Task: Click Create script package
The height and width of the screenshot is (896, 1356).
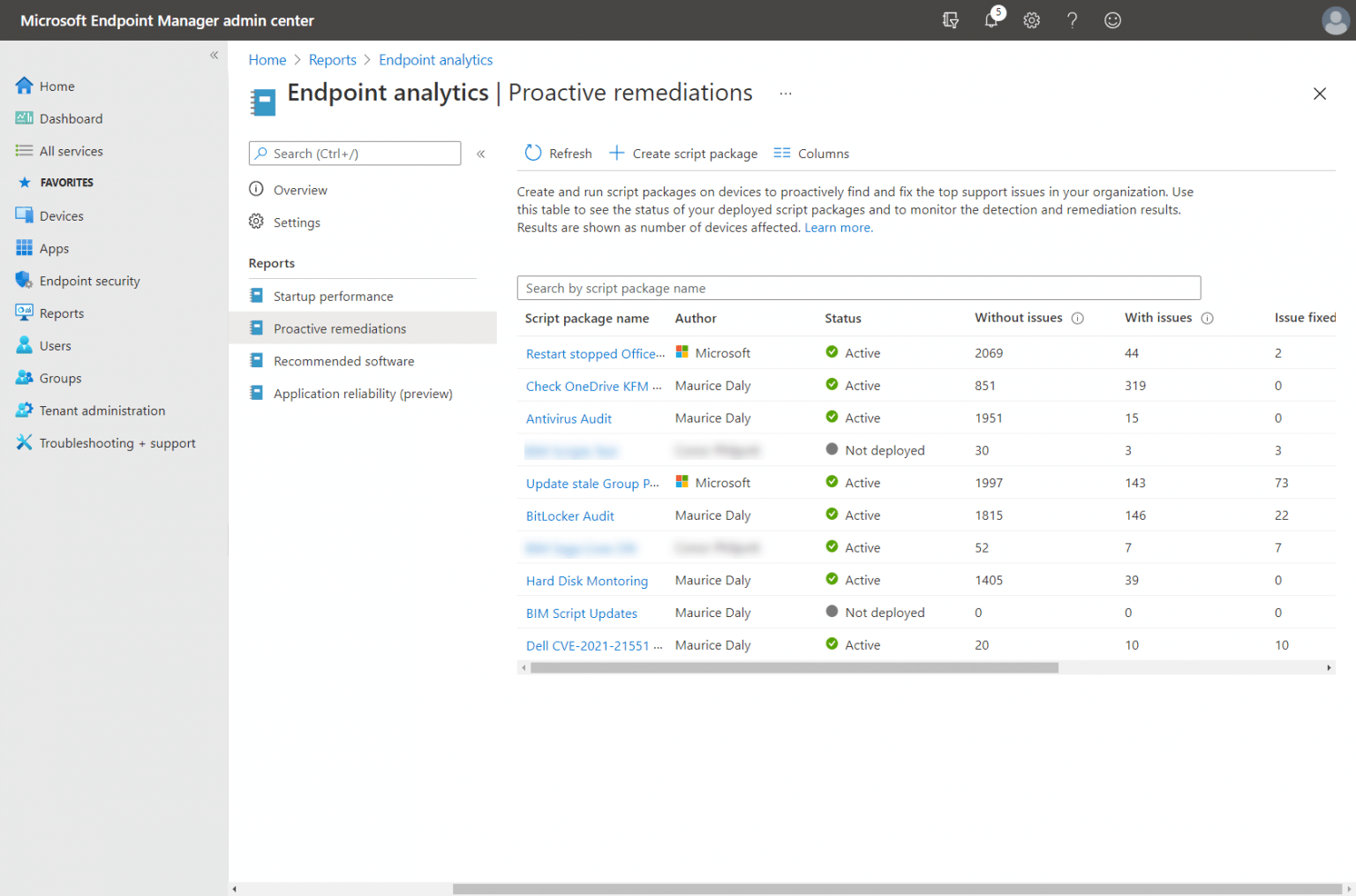Action: coord(683,153)
